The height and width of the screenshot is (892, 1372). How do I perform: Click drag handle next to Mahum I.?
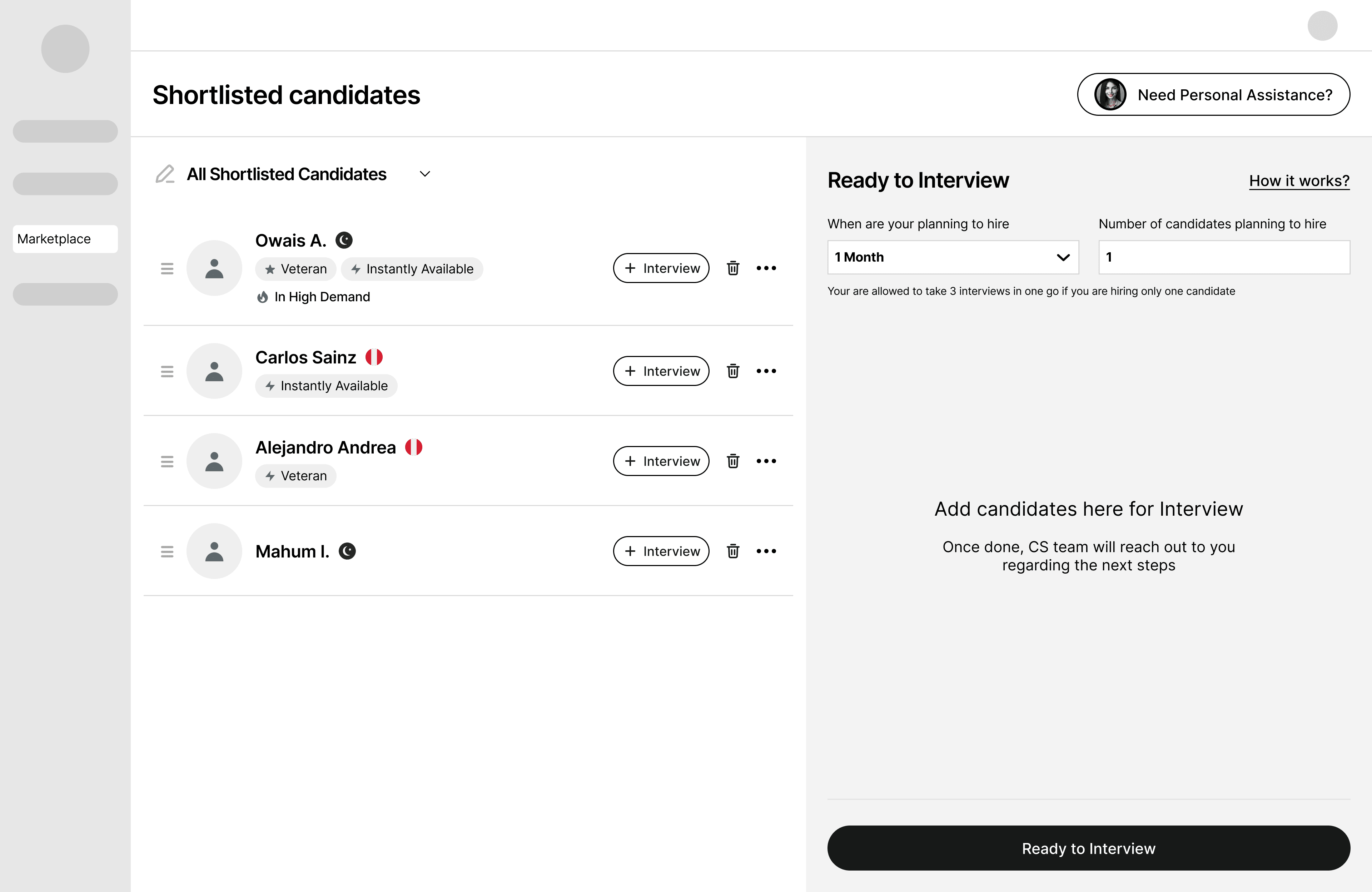[x=167, y=552]
